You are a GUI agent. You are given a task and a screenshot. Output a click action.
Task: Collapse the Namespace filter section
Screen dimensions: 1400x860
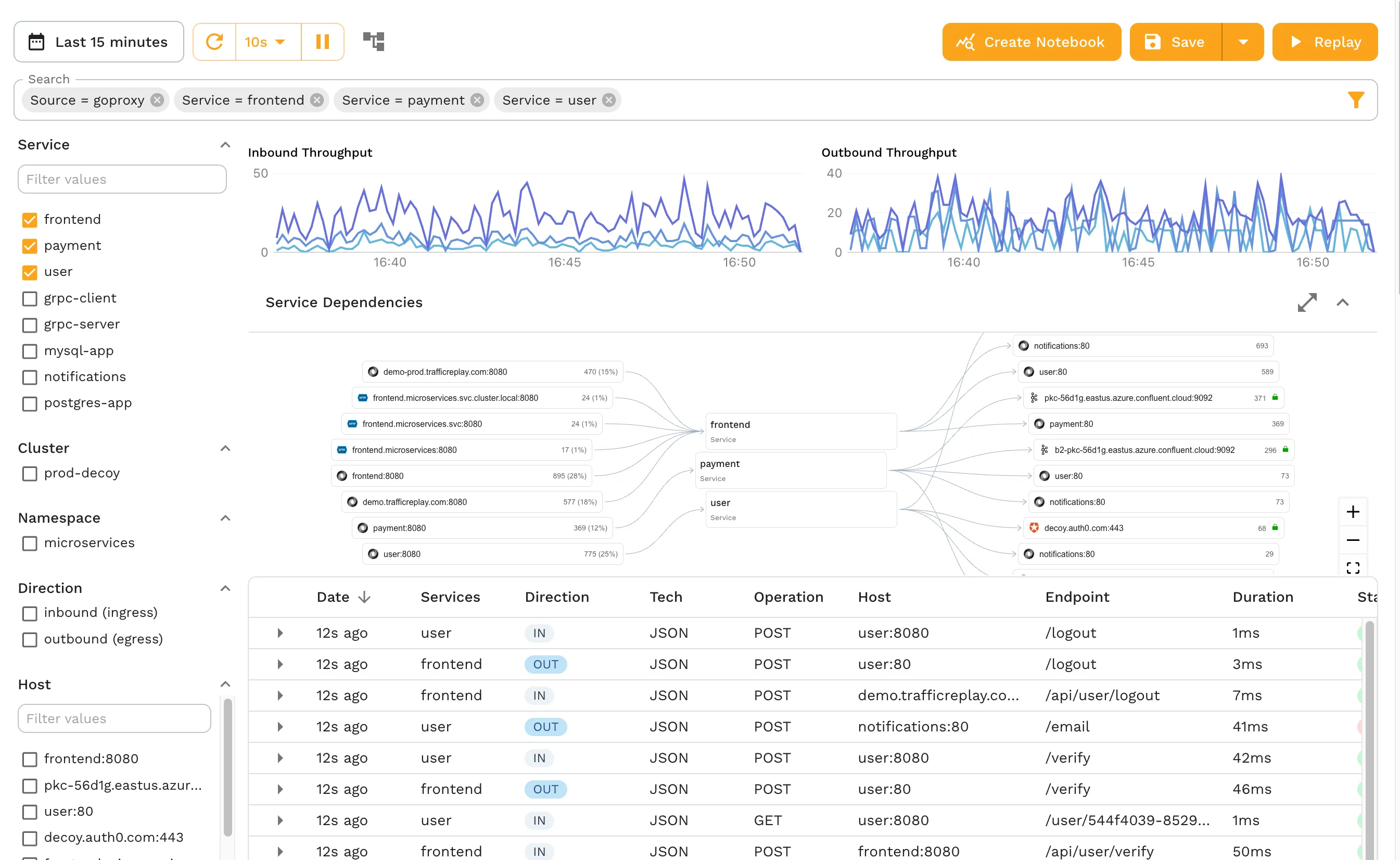point(225,517)
